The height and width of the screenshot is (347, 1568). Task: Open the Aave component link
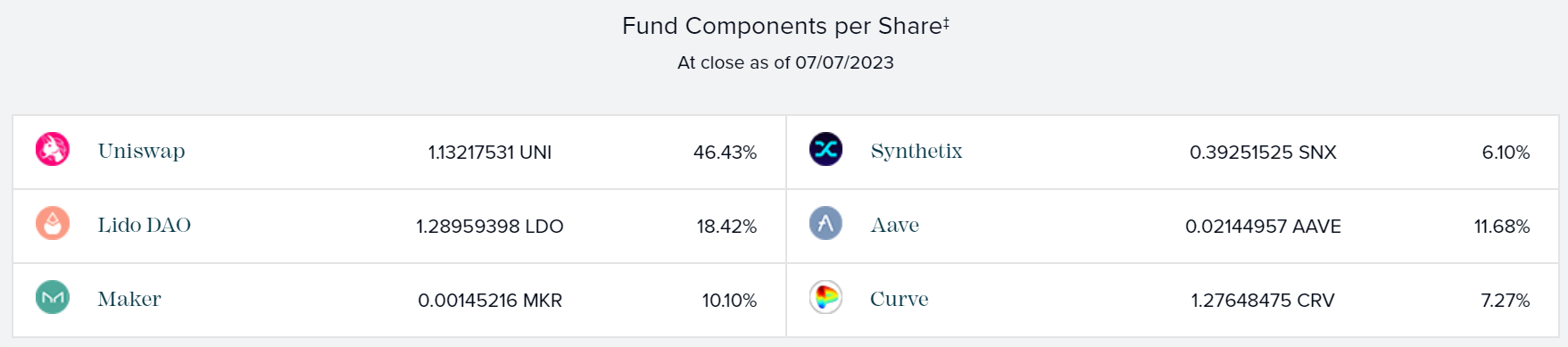[x=895, y=225]
